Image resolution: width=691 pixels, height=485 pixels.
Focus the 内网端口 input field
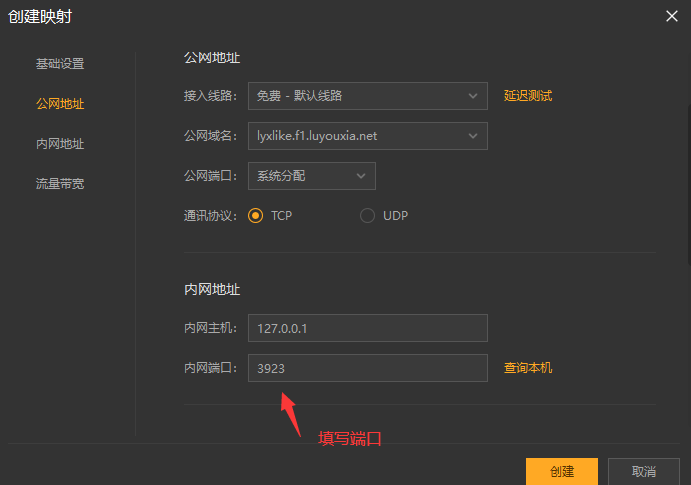[x=368, y=368]
